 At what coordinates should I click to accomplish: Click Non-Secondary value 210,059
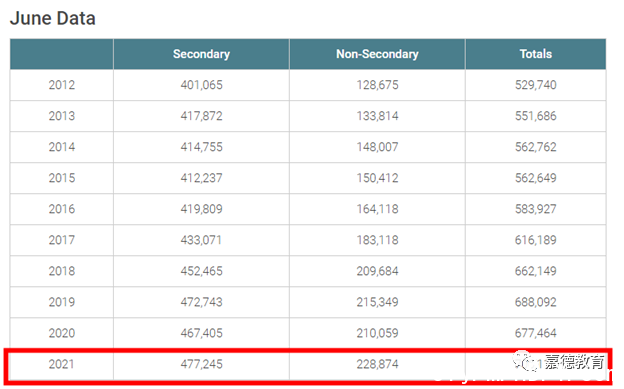click(377, 333)
